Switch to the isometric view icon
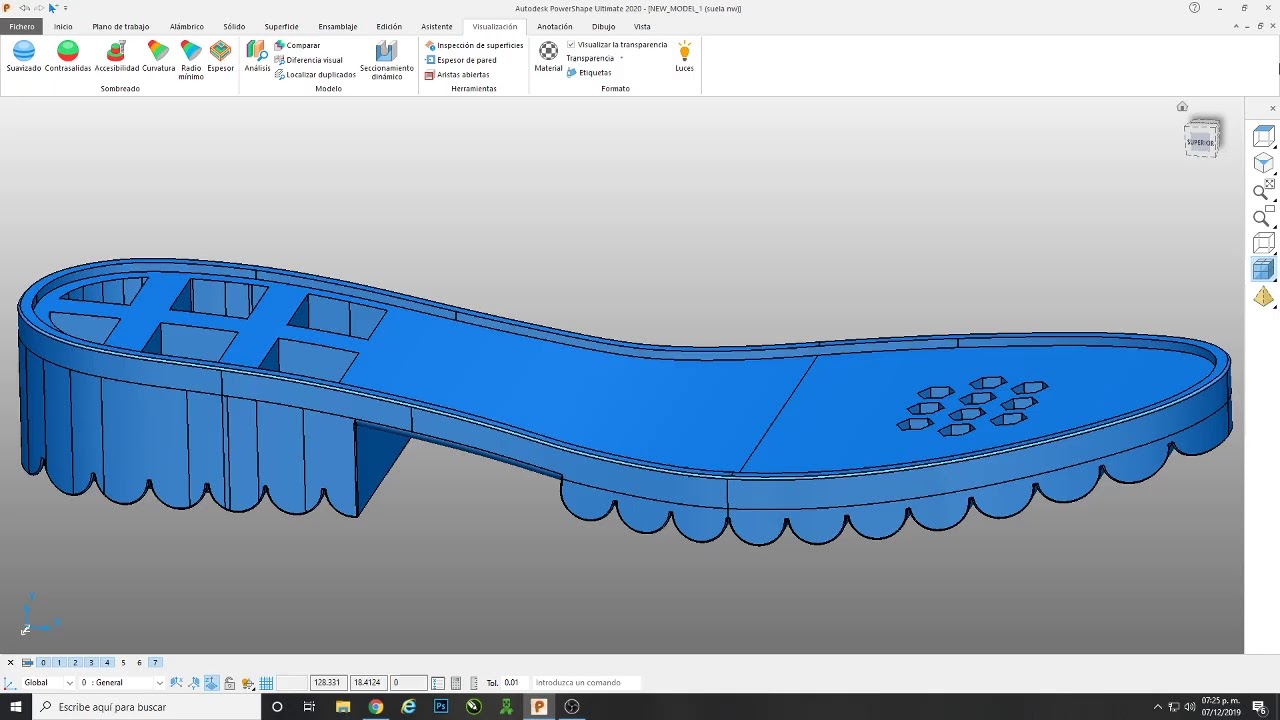Screen dimensions: 1280x720 1264,164
